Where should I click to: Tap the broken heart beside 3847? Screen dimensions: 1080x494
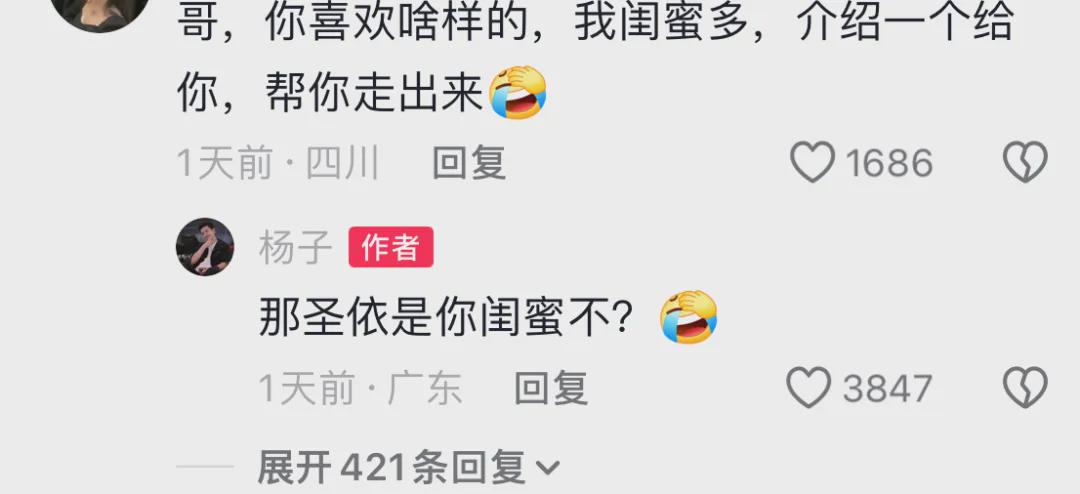click(1025, 388)
